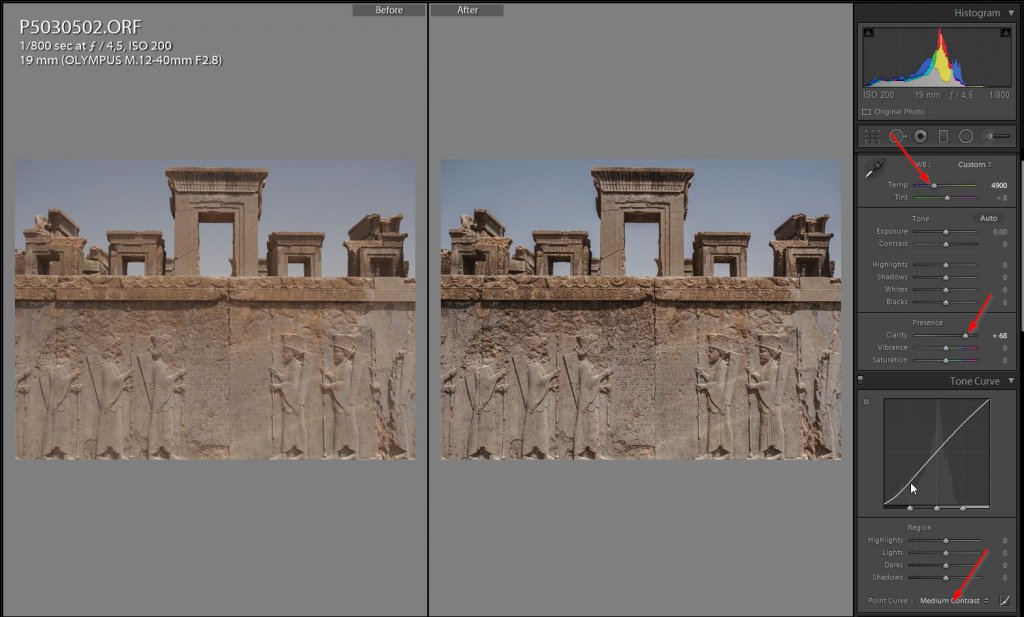Click the point curve edit icon
Screen dimensions: 1024x617
[x=1004, y=600]
